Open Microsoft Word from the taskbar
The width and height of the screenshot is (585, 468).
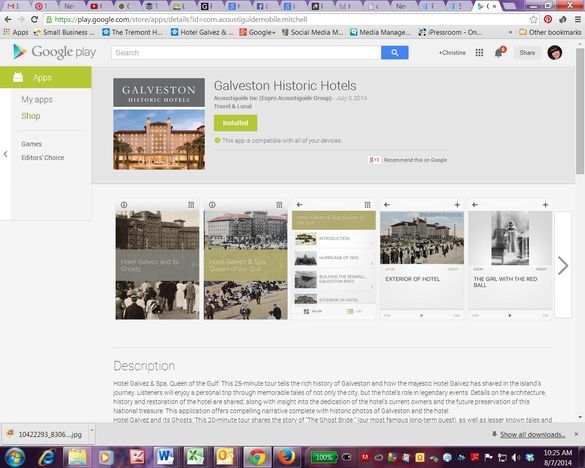[165, 457]
